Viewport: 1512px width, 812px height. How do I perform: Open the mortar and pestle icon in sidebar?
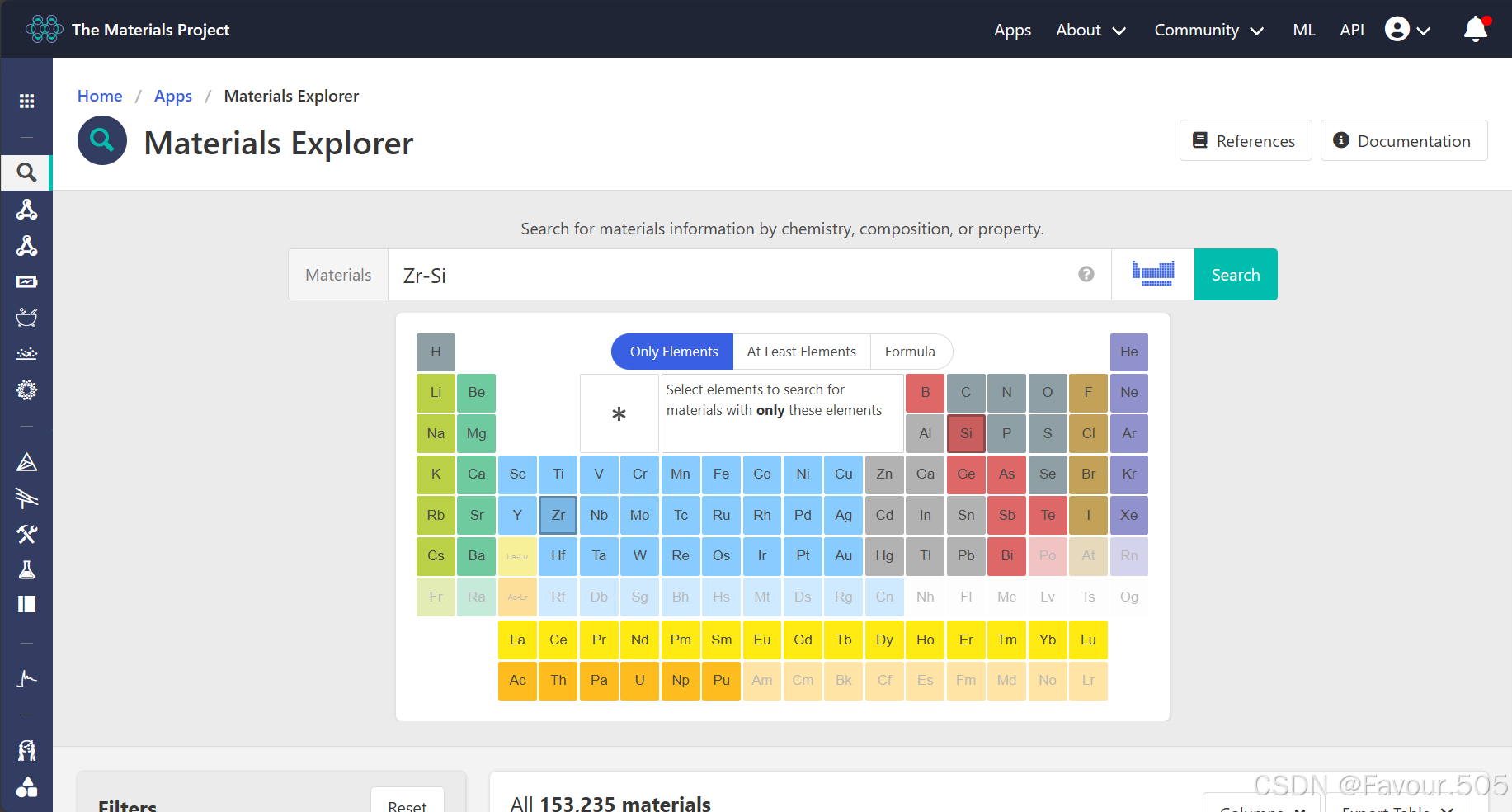pos(26,317)
